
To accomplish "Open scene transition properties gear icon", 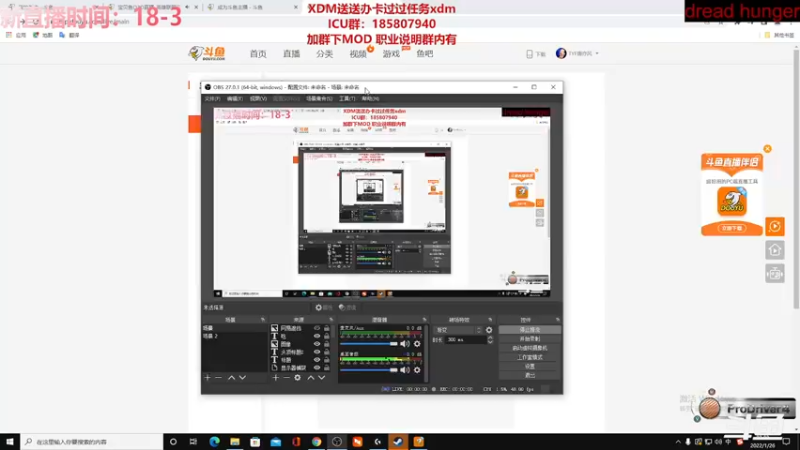I will [x=489, y=330].
